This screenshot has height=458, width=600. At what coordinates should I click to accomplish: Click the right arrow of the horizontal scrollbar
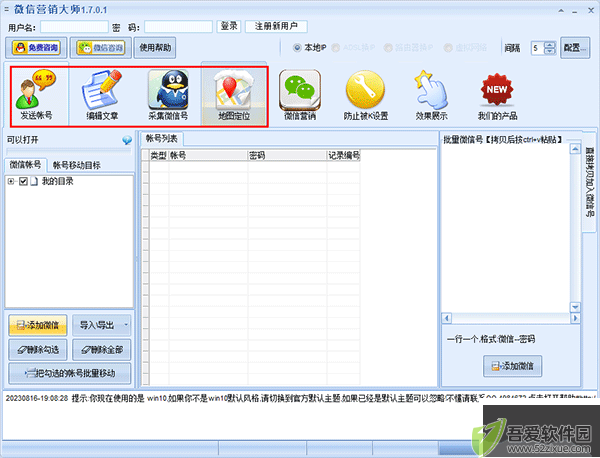pos(575,318)
